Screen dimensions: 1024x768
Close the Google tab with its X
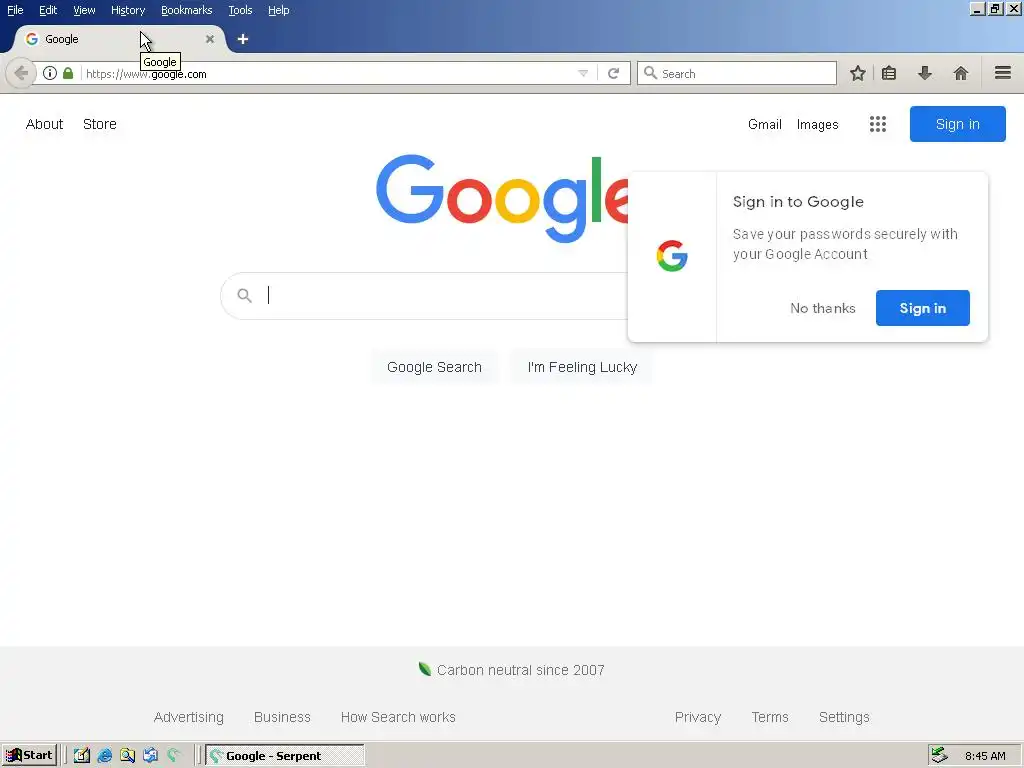210,39
